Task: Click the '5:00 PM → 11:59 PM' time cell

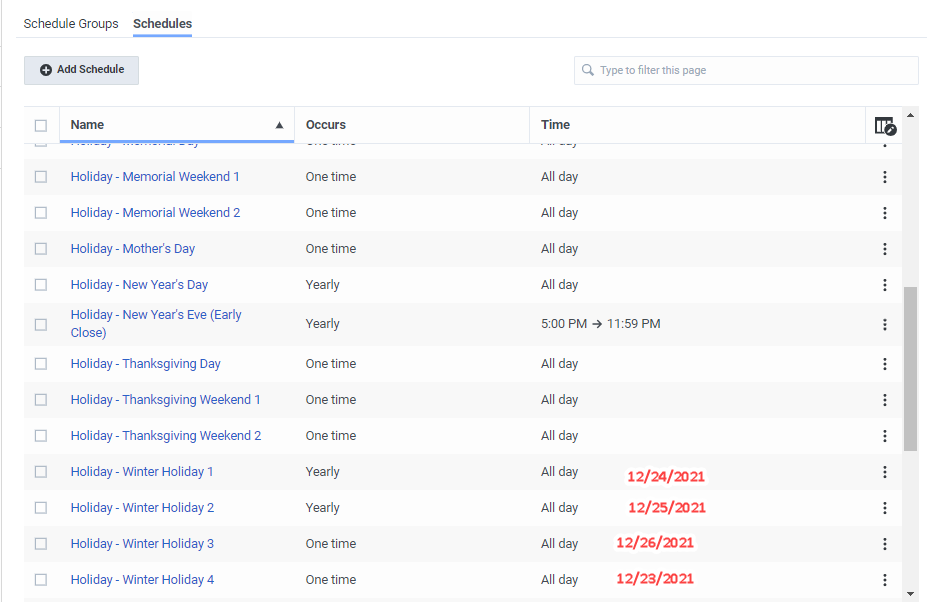Action: click(601, 324)
